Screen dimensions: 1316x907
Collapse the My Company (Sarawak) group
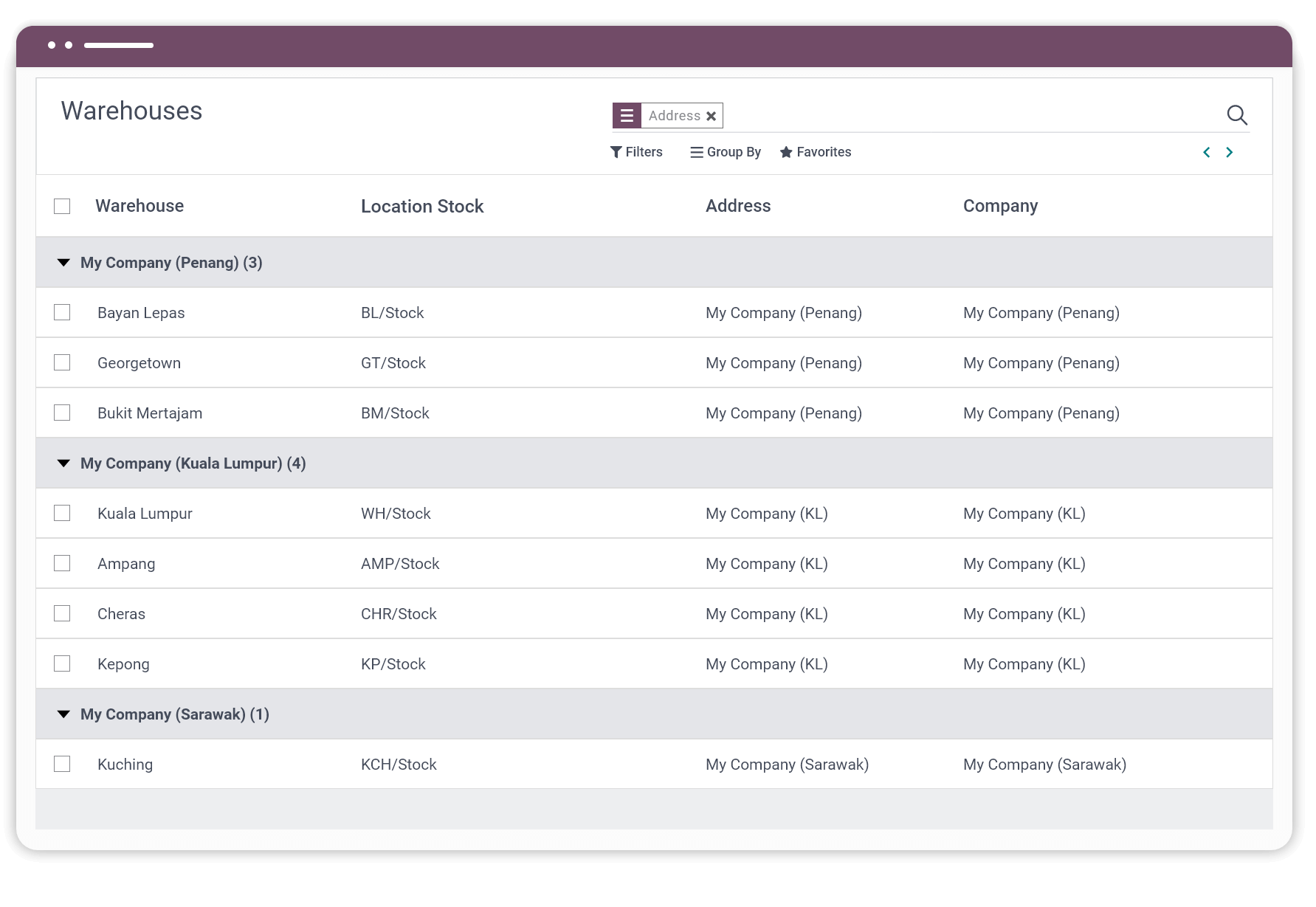coord(63,714)
